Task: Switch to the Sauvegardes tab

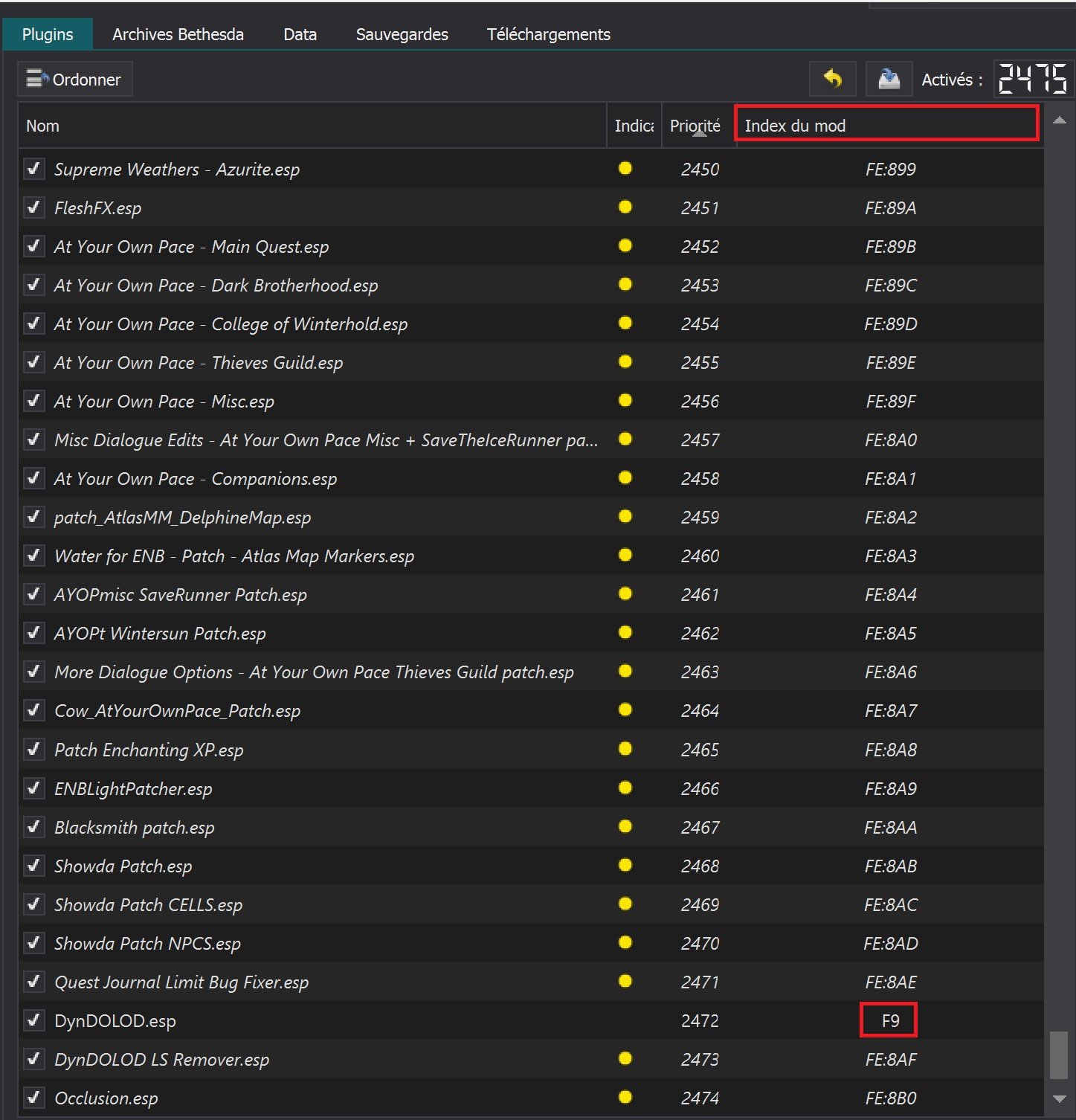Action: (402, 34)
